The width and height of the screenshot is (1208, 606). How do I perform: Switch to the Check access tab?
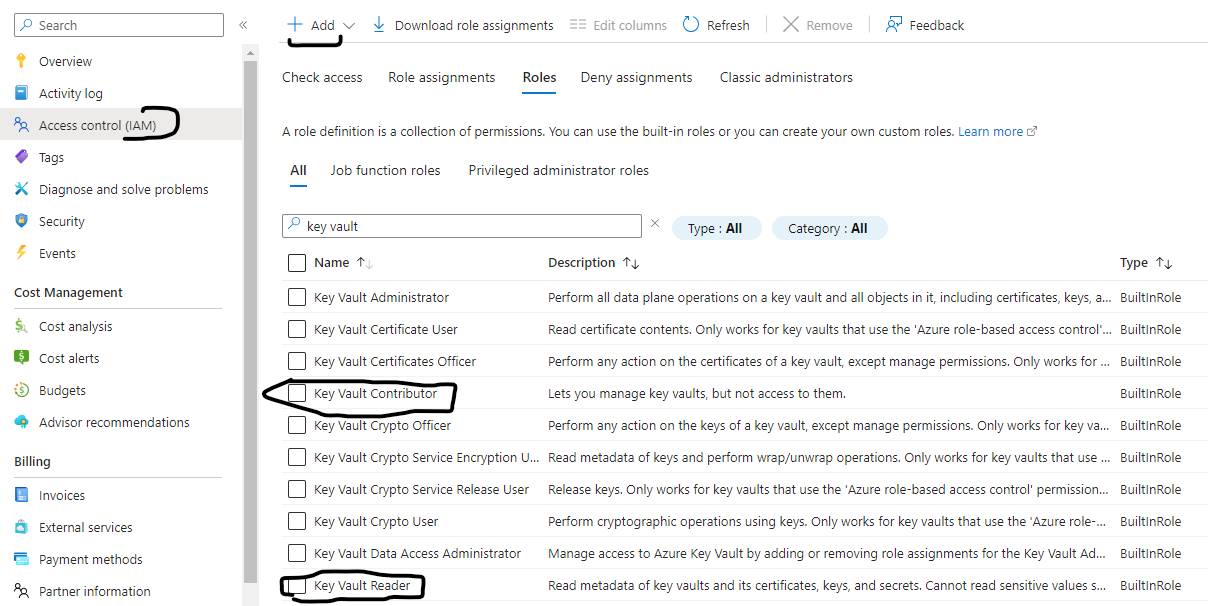pos(322,77)
